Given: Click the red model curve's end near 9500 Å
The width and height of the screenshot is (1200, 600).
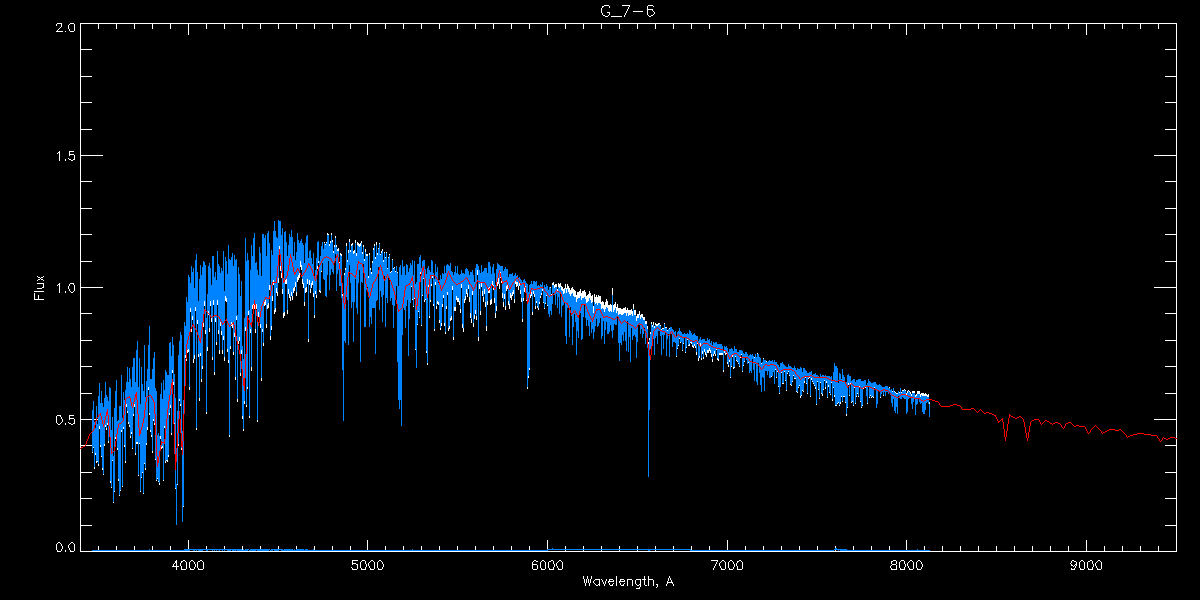Looking at the screenshot, I should (1172, 438).
